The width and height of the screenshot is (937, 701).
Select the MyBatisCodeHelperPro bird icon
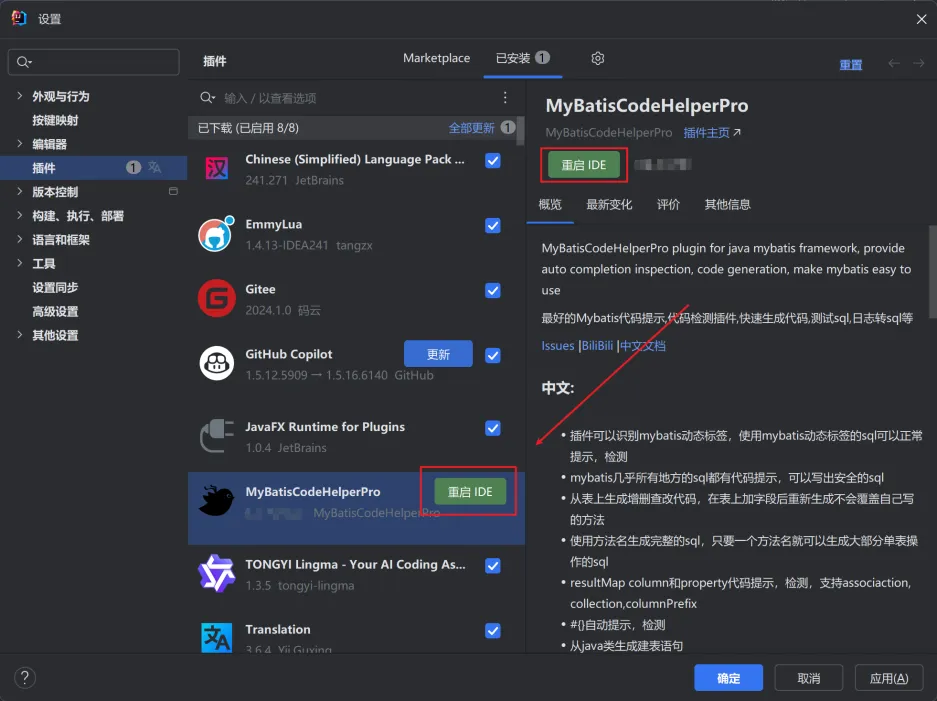[x=216, y=500]
